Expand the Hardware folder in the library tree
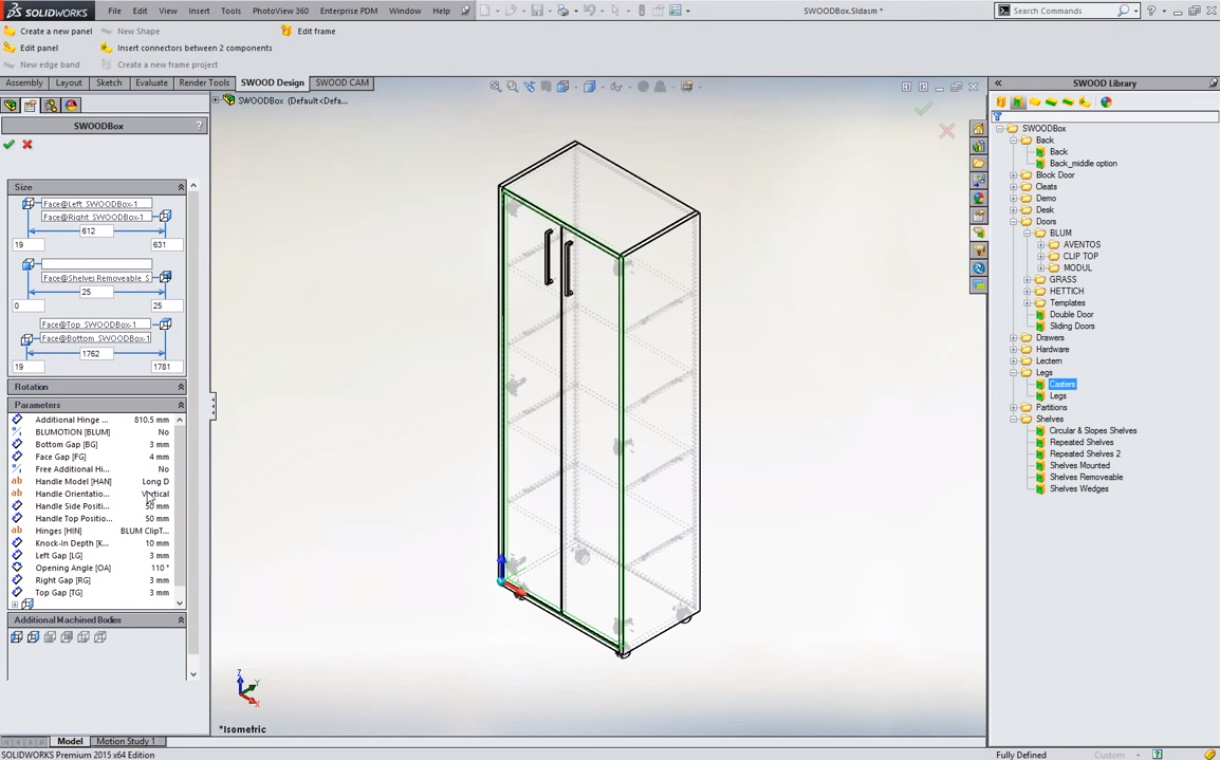Viewport: 1220px width, 760px height. point(1013,350)
